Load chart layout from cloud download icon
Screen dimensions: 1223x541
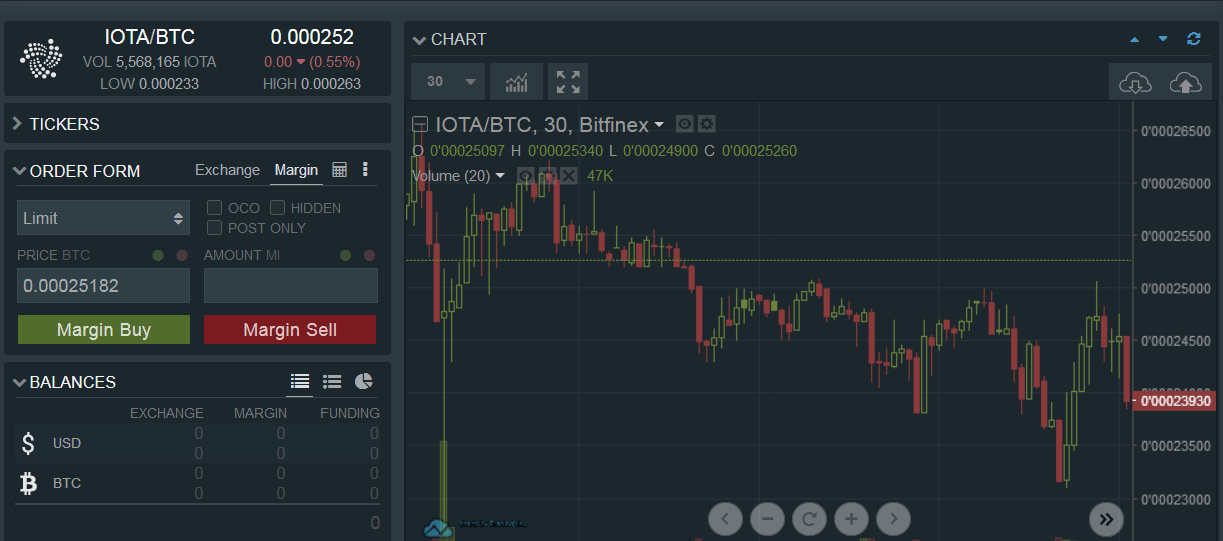click(1136, 82)
